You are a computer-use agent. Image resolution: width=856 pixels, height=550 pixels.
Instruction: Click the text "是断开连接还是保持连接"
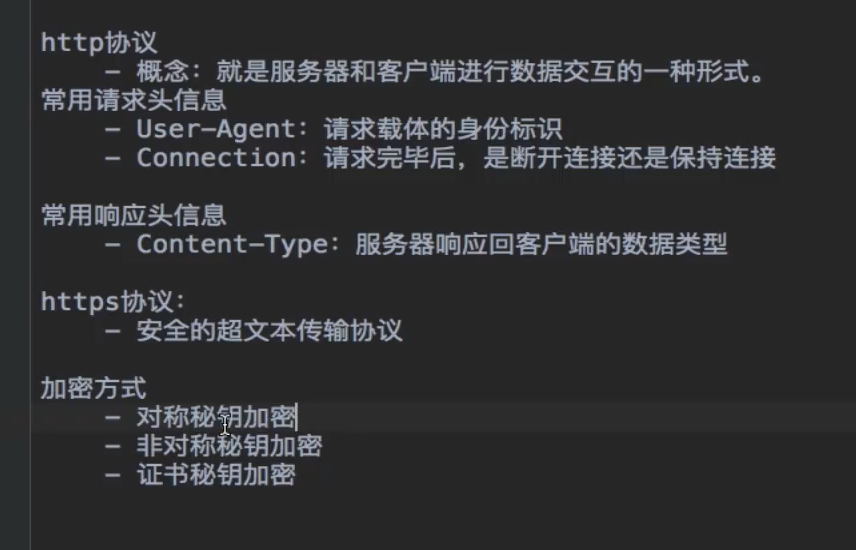tap(630, 158)
